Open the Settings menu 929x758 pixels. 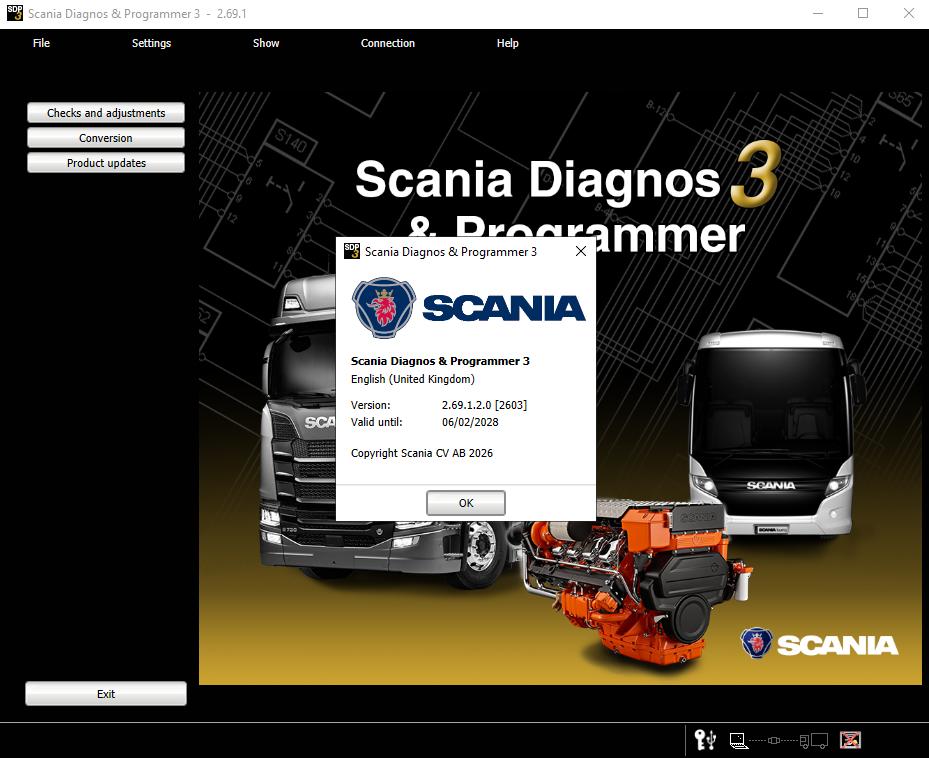151,43
